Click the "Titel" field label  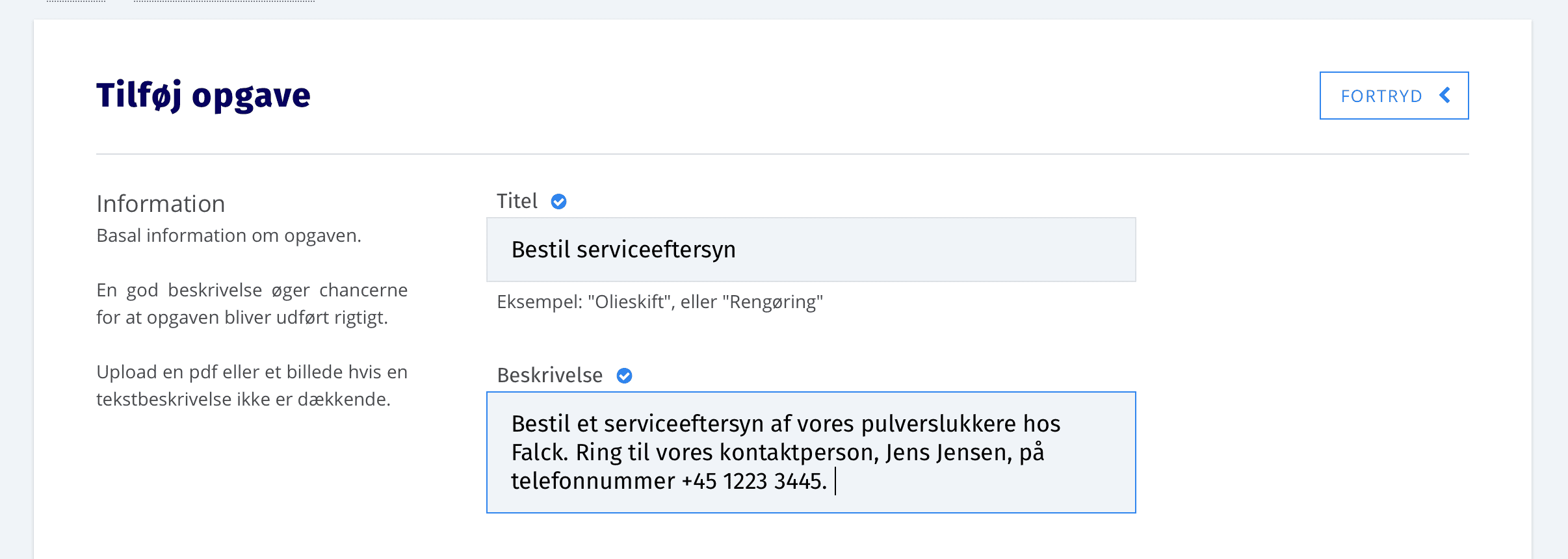click(517, 201)
